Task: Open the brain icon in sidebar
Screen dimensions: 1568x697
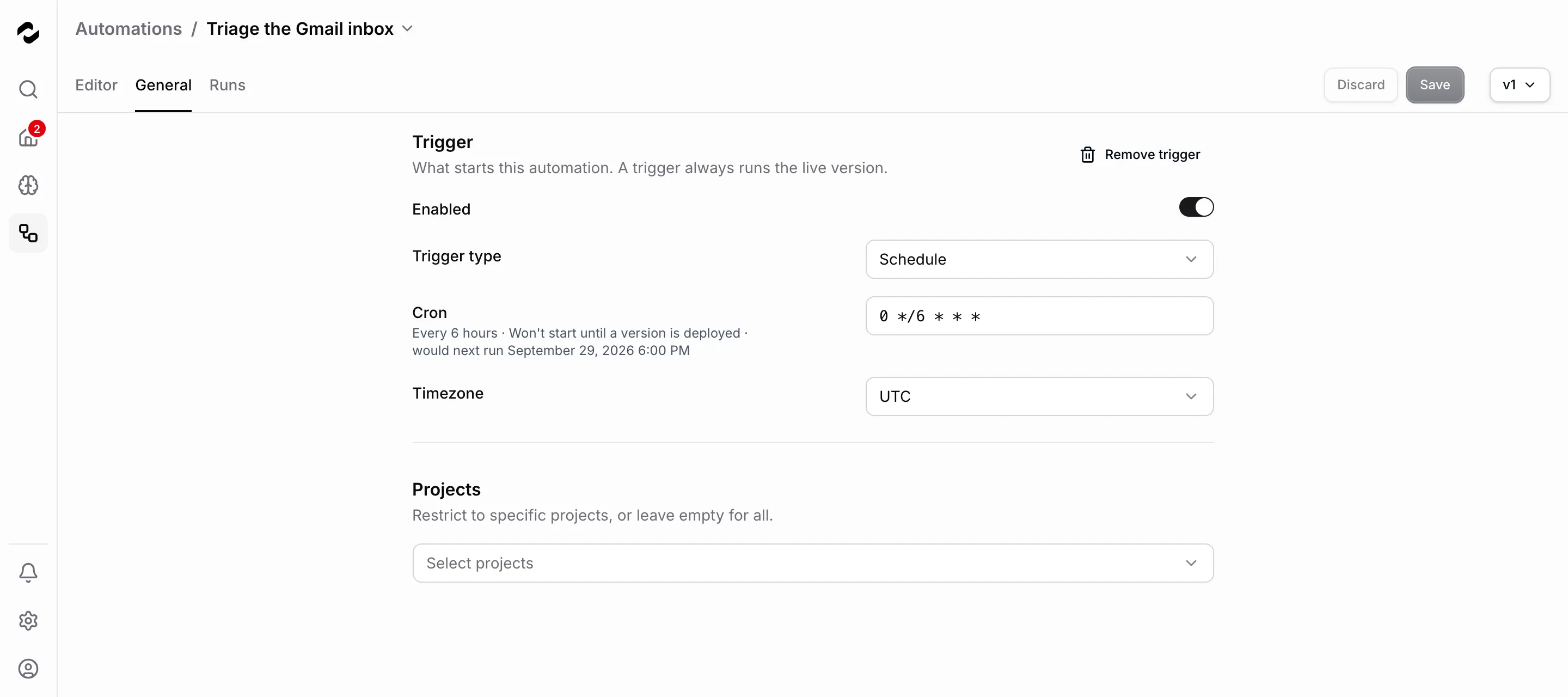Action: [x=28, y=185]
